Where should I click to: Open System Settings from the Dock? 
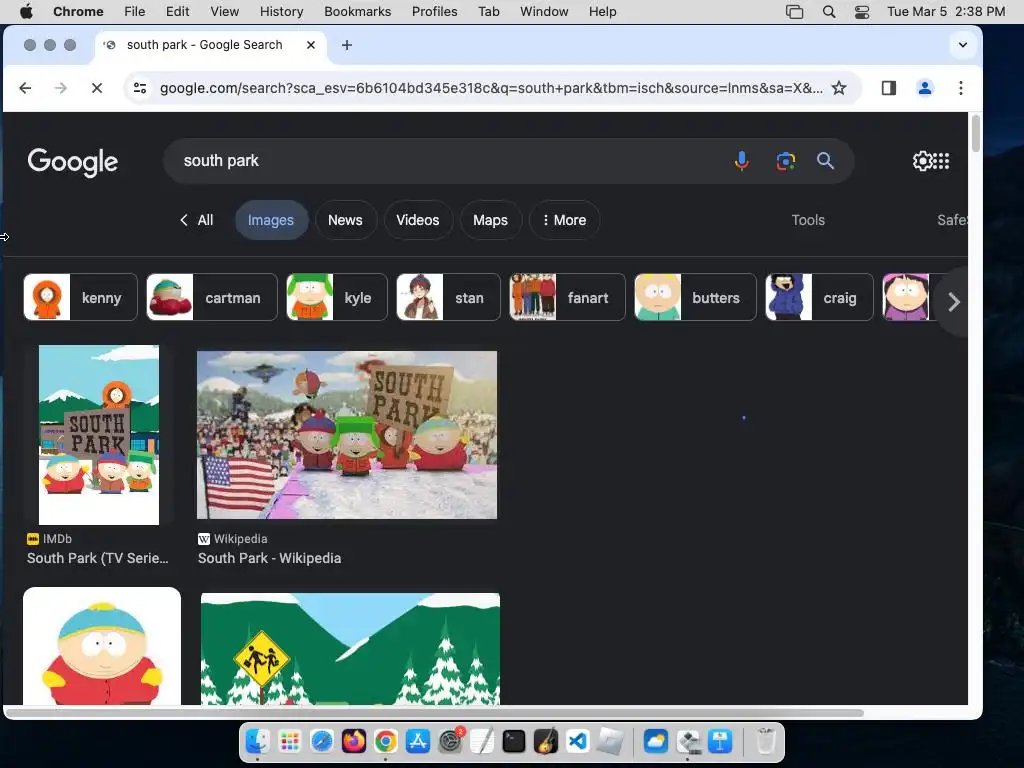pos(450,741)
